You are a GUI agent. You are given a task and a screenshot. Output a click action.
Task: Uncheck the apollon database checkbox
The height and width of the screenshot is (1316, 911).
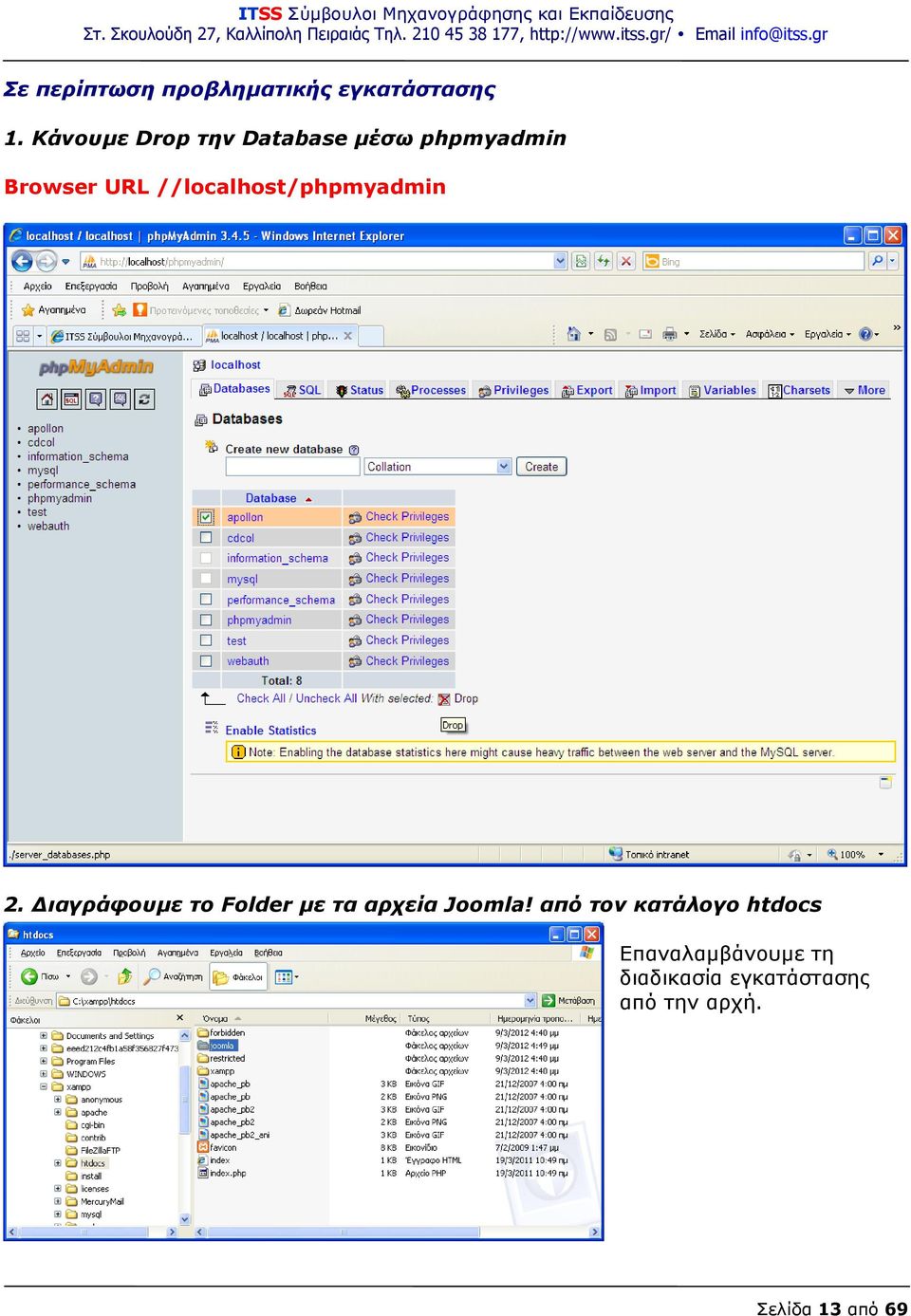[x=206, y=517]
